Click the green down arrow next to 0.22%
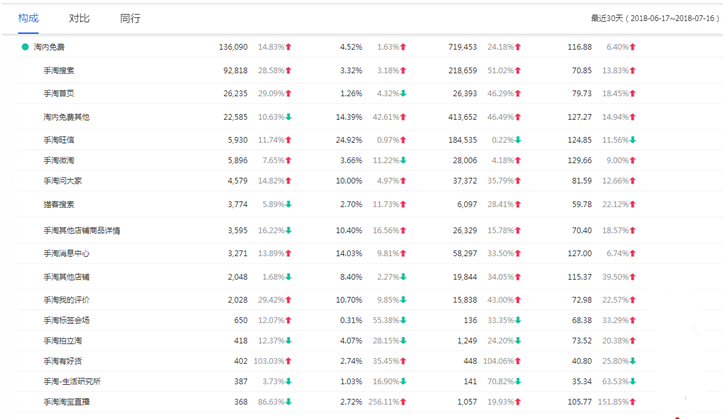This screenshot has height=419, width=723. click(x=518, y=140)
